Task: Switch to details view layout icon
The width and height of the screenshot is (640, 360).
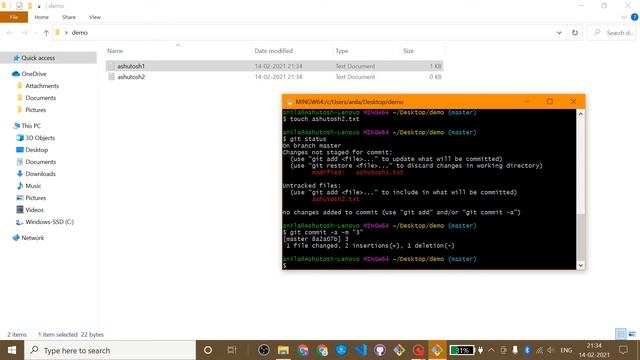Action: 621,334
